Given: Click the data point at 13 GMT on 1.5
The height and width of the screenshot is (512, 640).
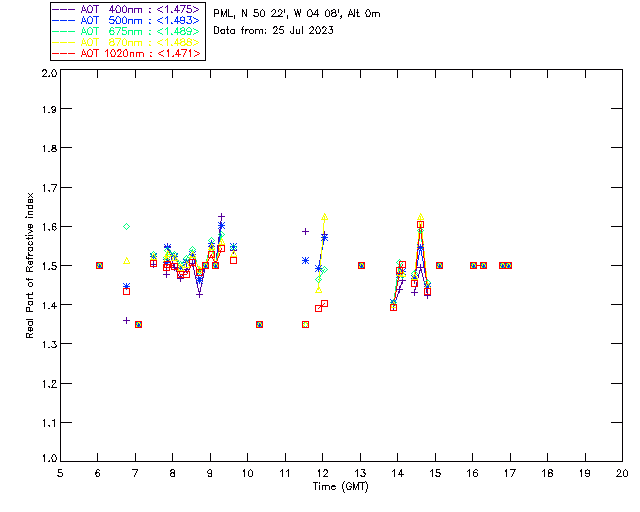Looking at the screenshot, I should [x=361, y=265].
